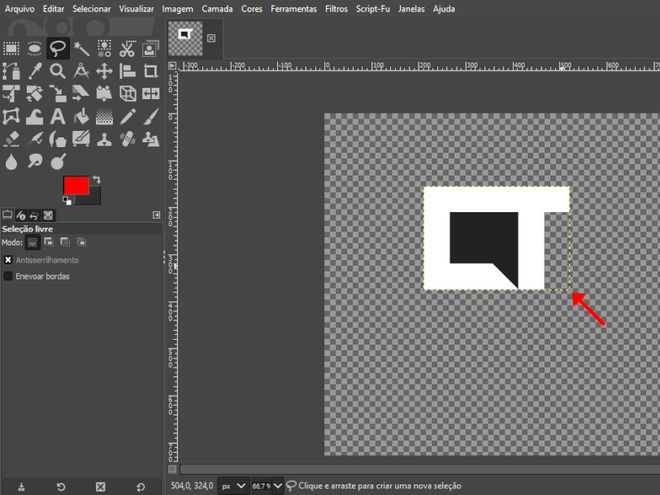Select the Smudge tool
660x495 pixels.
pos(35,162)
